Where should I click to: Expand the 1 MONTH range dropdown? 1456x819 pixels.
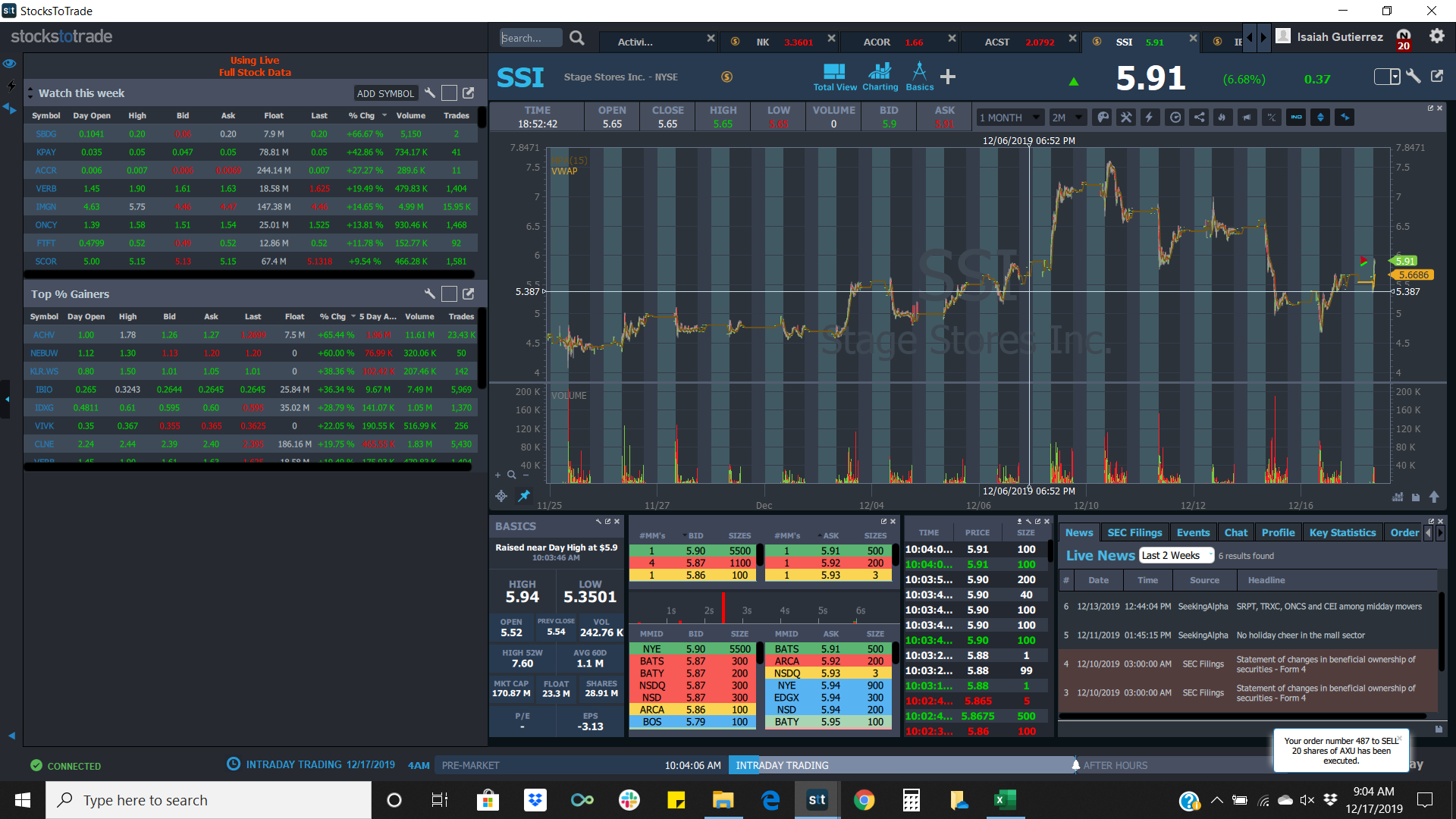click(x=1009, y=118)
